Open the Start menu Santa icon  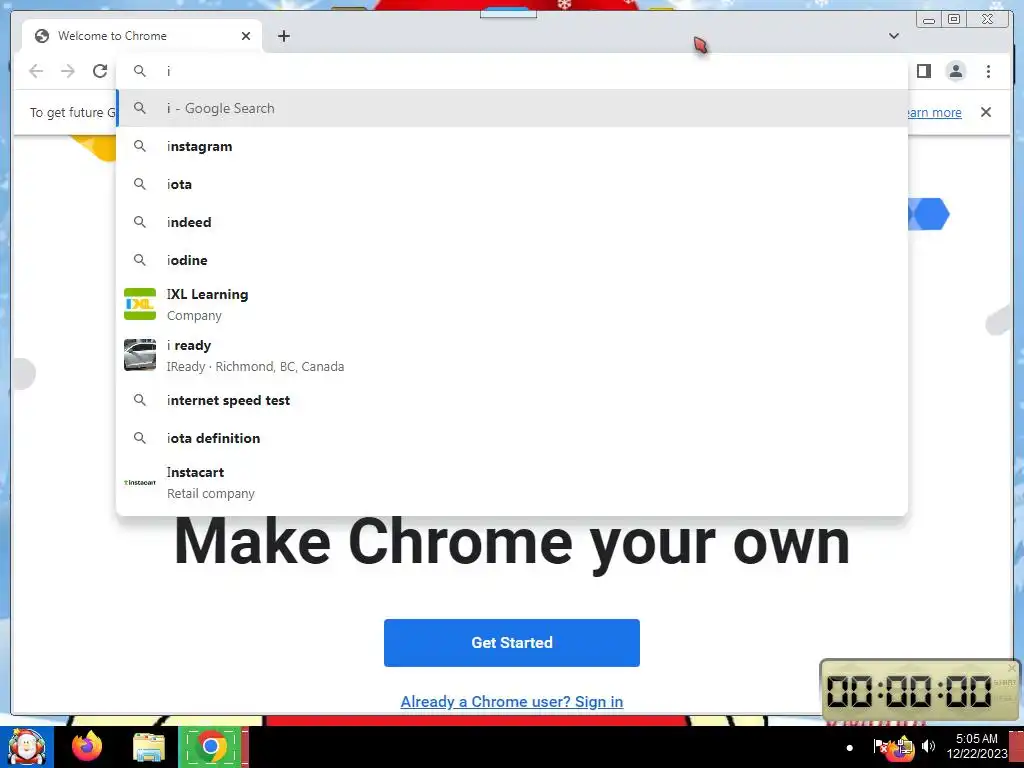(27, 747)
